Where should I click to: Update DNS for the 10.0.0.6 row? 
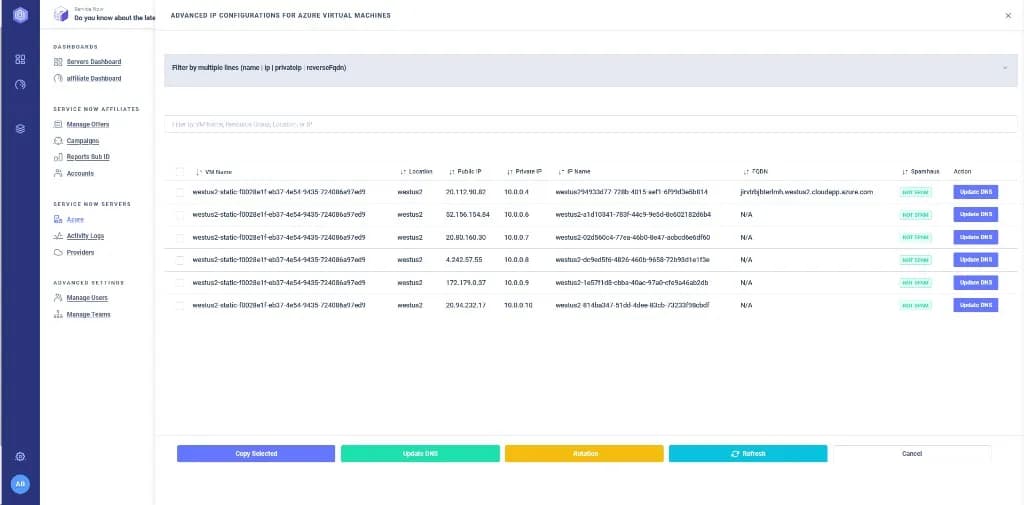point(976,214)
